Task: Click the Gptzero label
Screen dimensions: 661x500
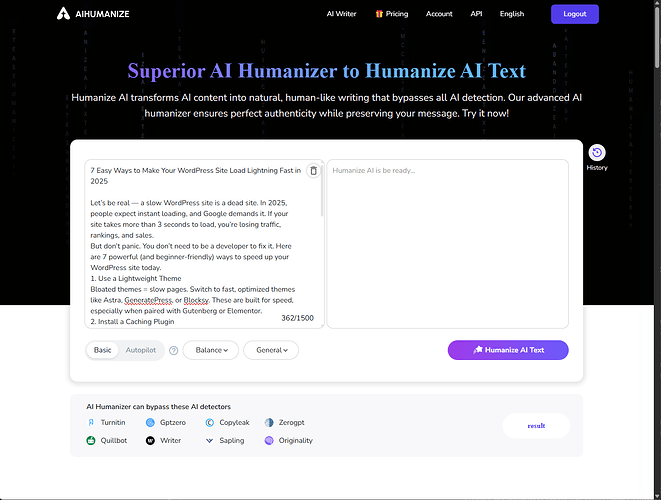Action: (x=173, y=422)
